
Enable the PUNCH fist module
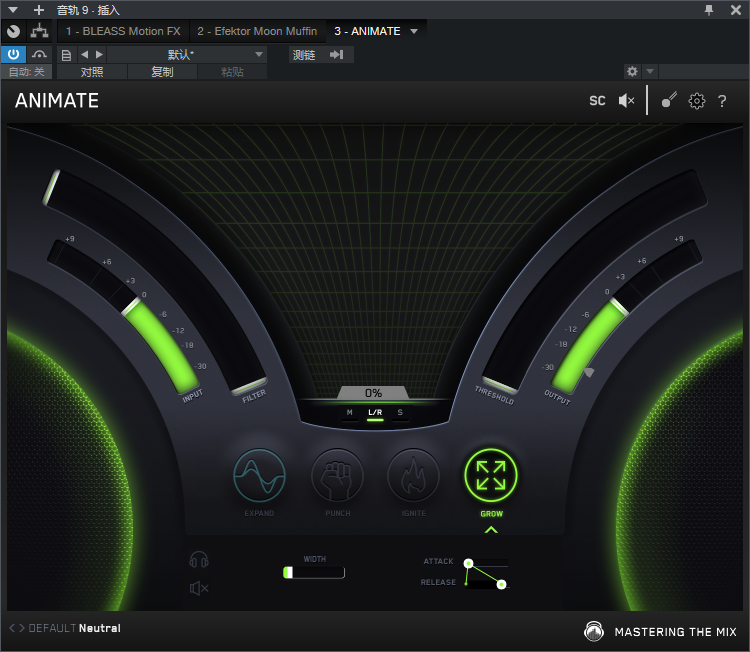337,475
